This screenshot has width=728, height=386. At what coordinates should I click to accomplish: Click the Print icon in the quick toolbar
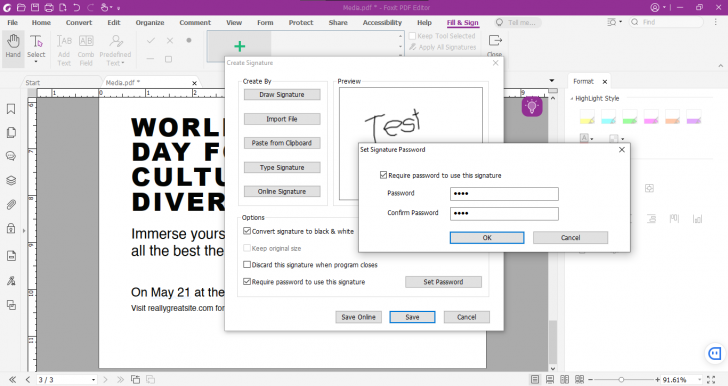49,7
